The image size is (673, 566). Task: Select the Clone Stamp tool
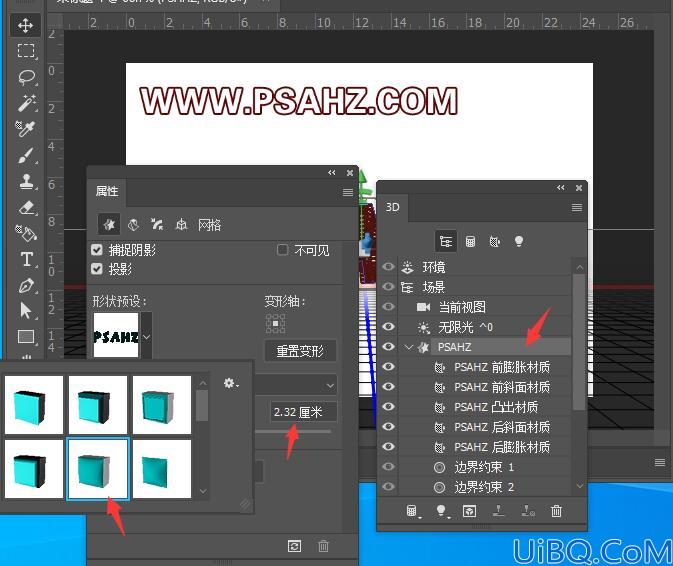(x=26, y=182)
